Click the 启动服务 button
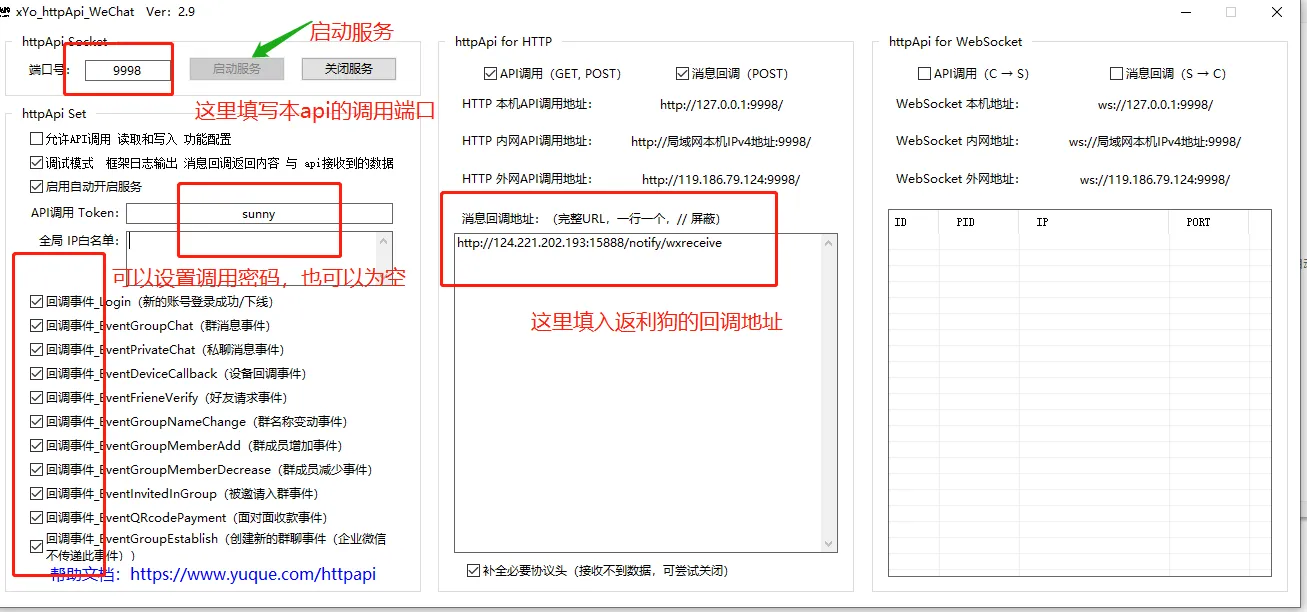 tap(237, 69)
